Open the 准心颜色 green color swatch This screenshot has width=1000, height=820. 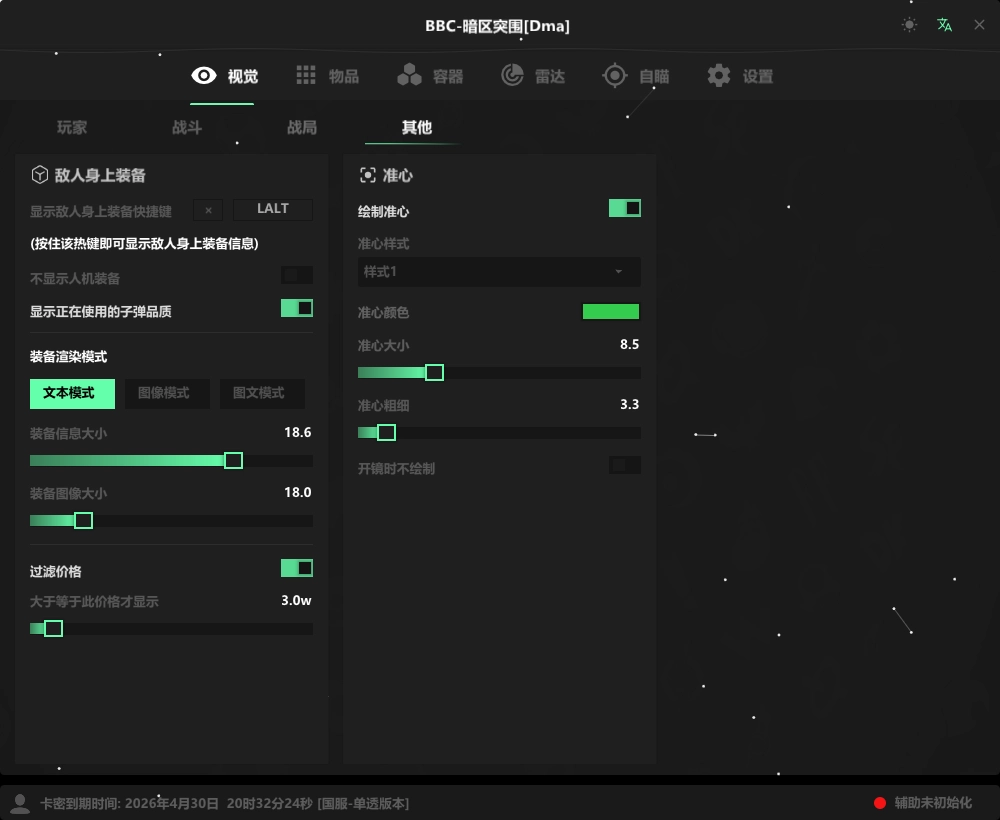tap(610, 312)
